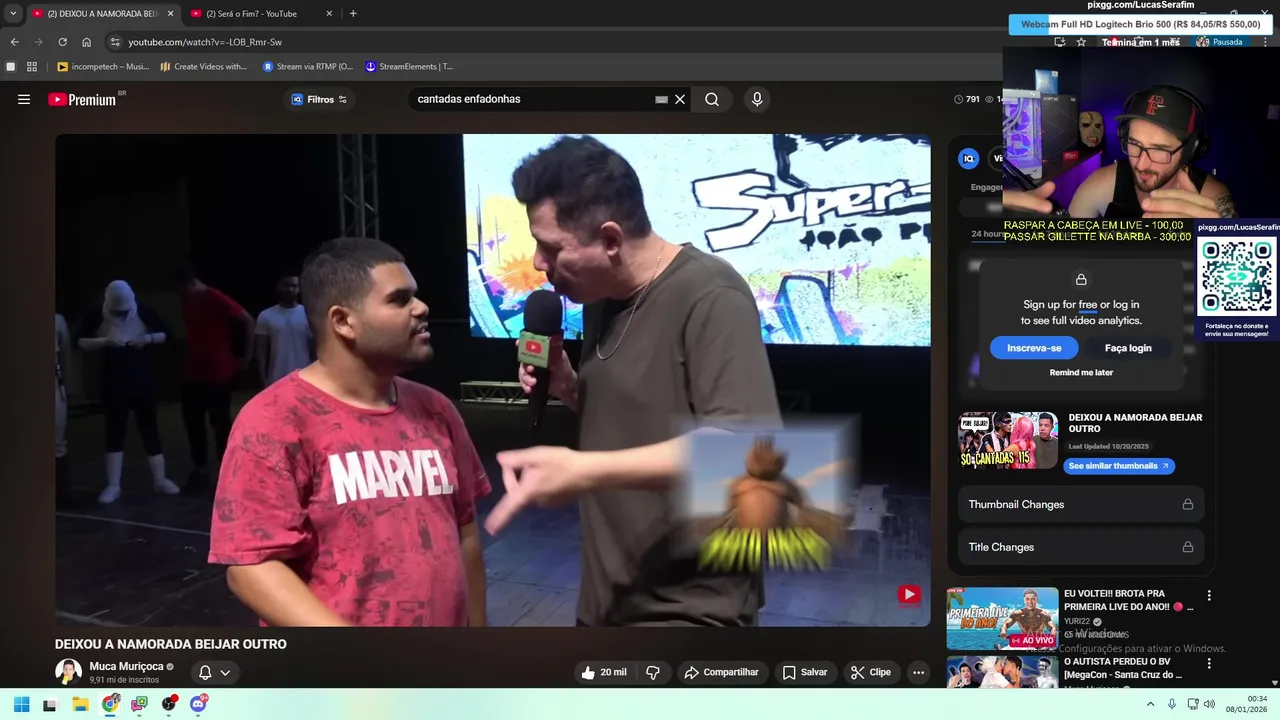The width and height of the screenshot is (1280, 720).
Task: Show hidden system tray icons chevron
Action: (1150, 704)
